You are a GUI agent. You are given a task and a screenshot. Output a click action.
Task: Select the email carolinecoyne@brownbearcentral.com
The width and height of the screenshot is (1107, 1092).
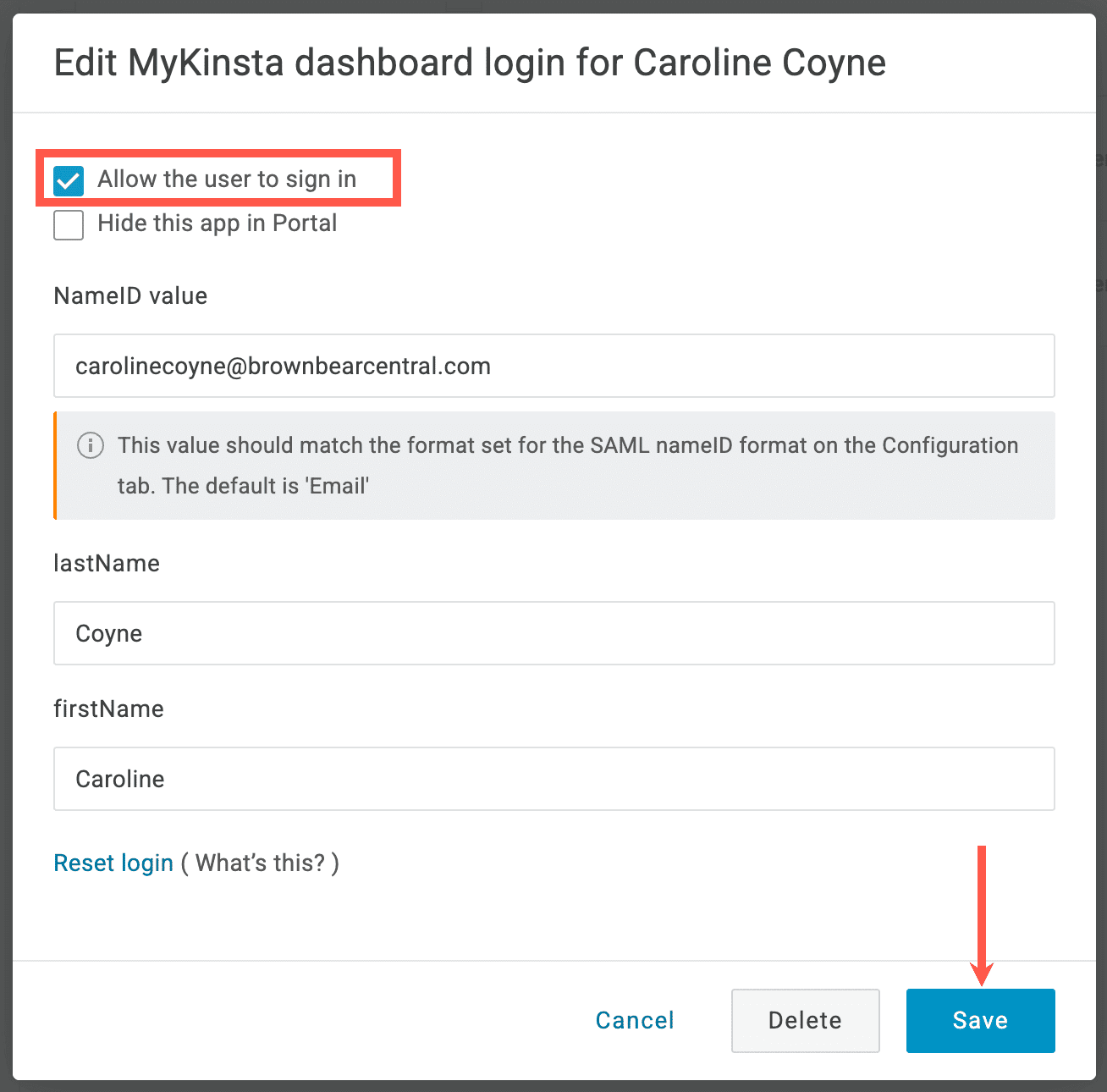point(283,366)
